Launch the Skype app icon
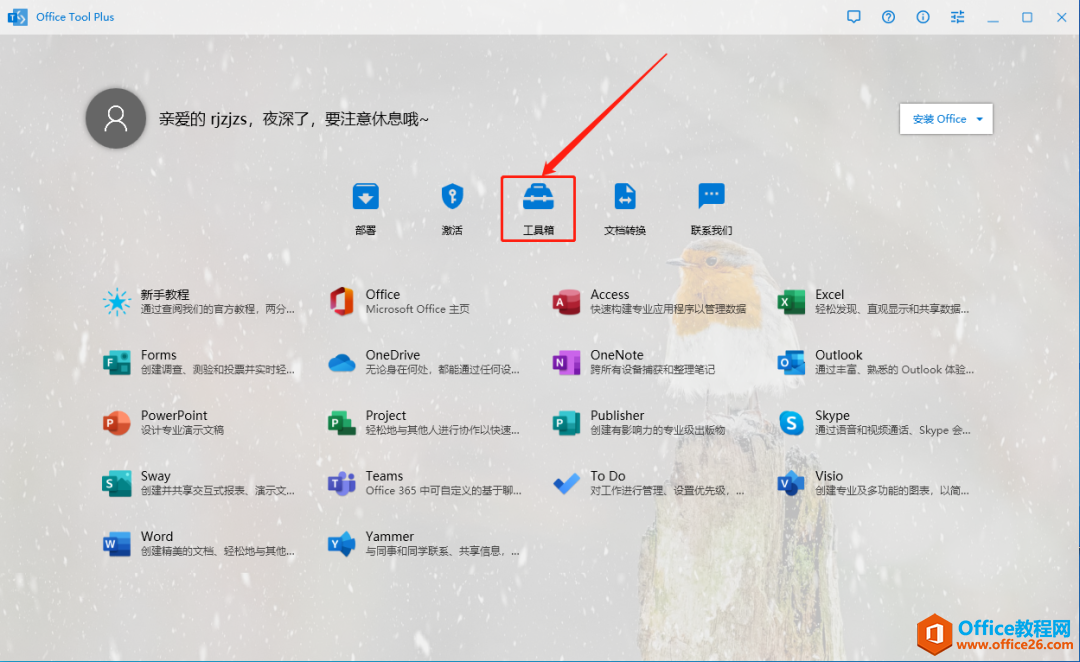The image size is (1080, 662). [x=791, y=423]
